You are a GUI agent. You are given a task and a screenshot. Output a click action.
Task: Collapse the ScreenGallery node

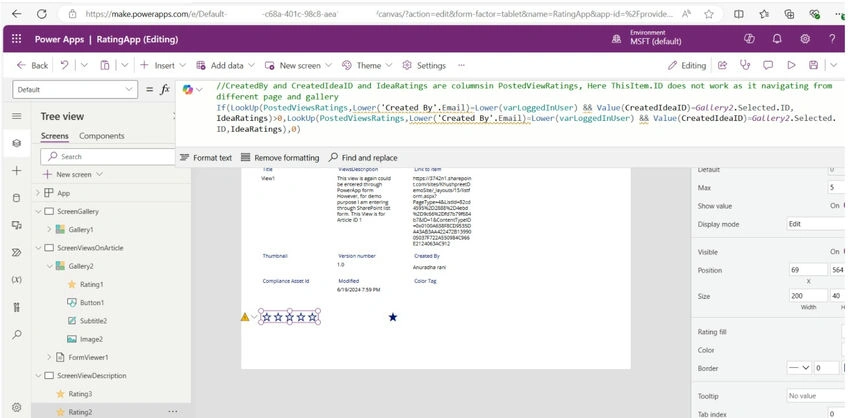coord(37,211)
